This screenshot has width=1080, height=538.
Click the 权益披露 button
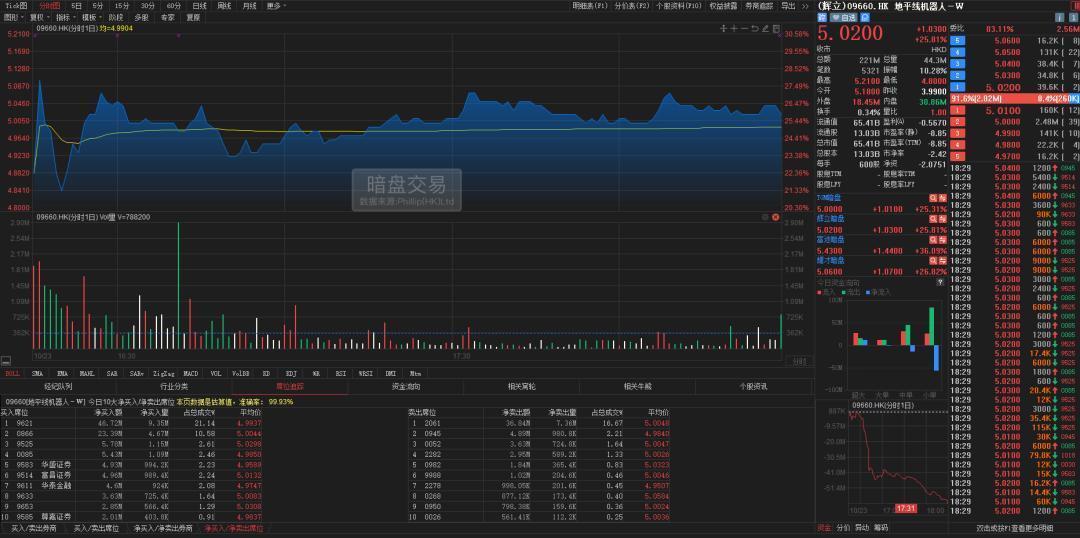tap(723, 6)
